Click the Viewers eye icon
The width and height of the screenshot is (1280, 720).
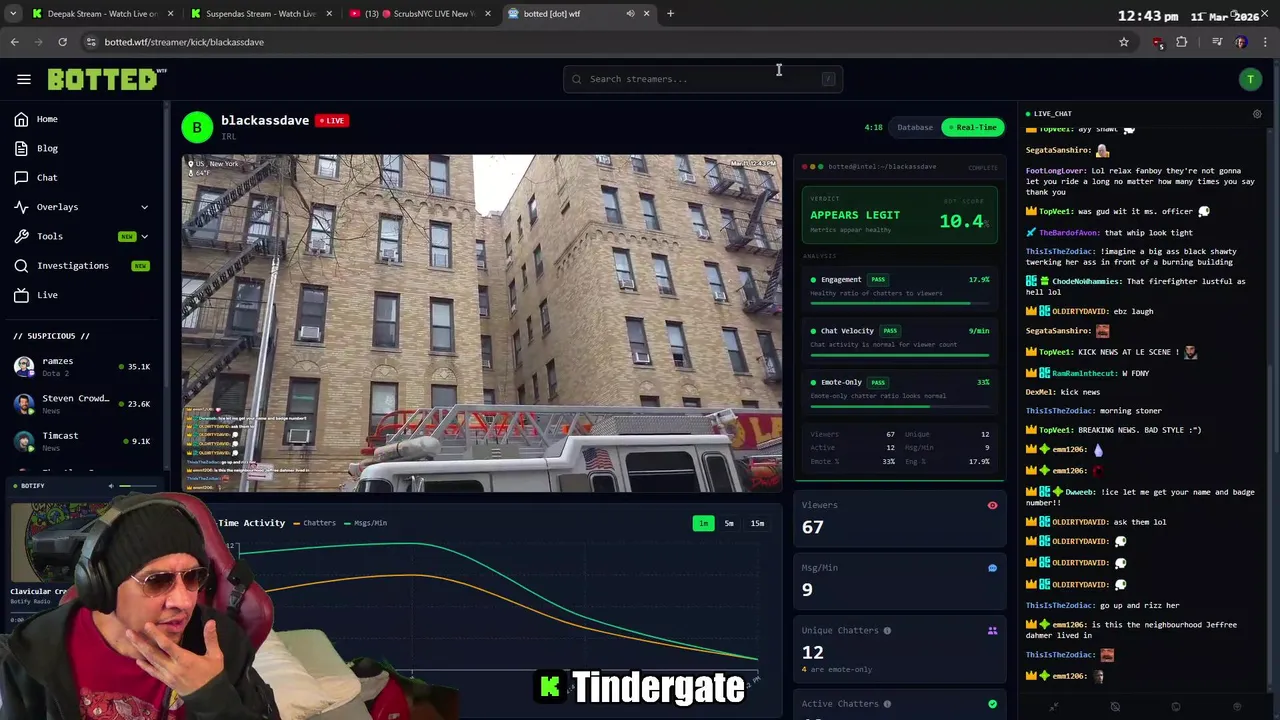992,506
